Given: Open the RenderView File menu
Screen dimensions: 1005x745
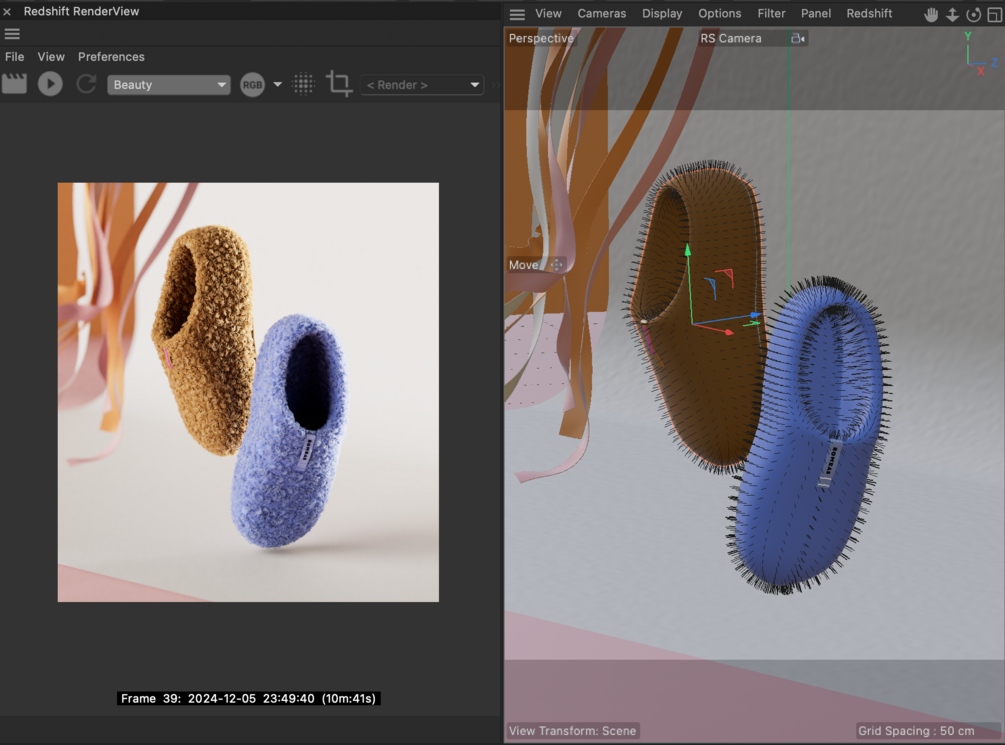Looking at the screenshot, I should click(x=15, y=57).
